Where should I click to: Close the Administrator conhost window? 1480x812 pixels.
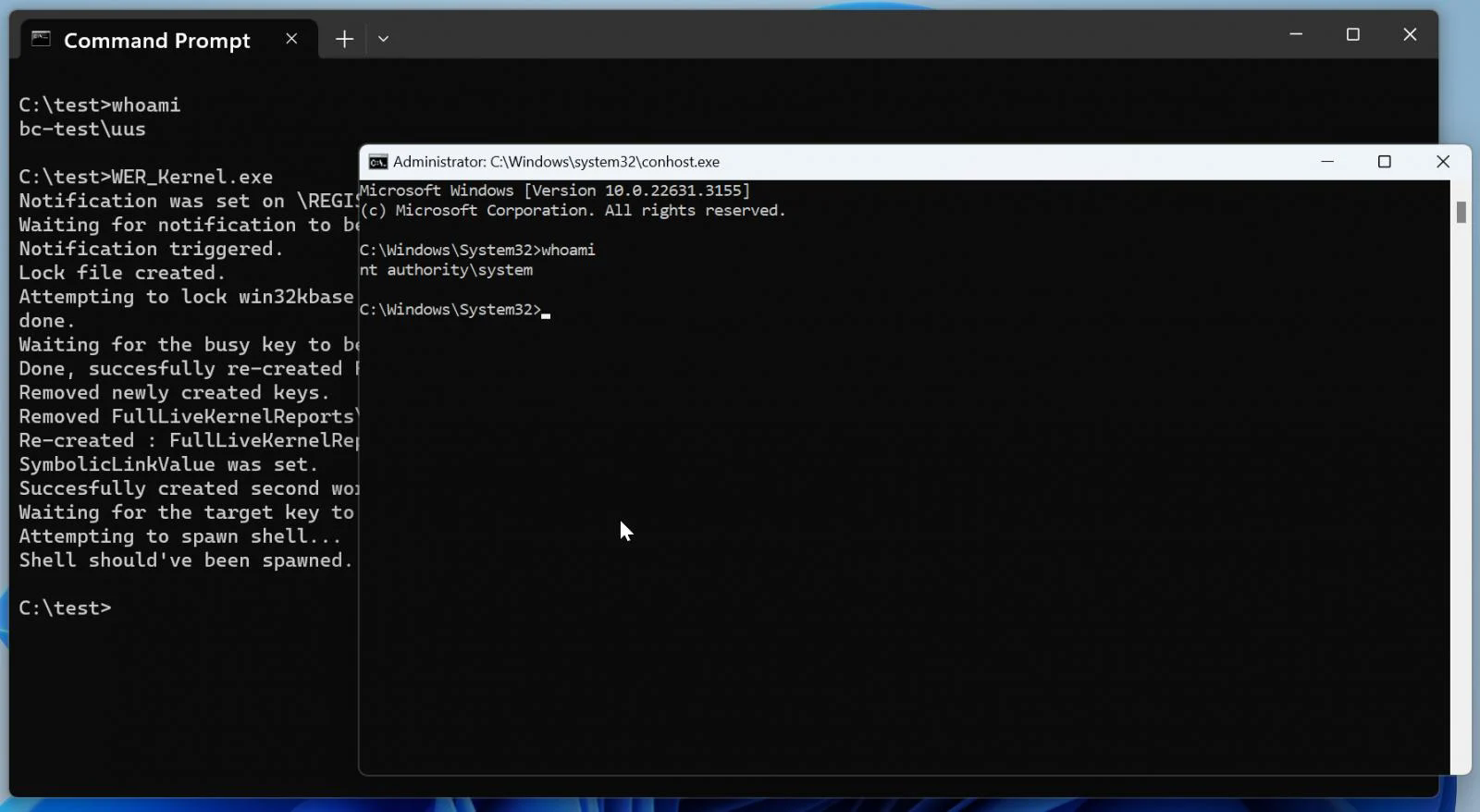[1442, 162]
